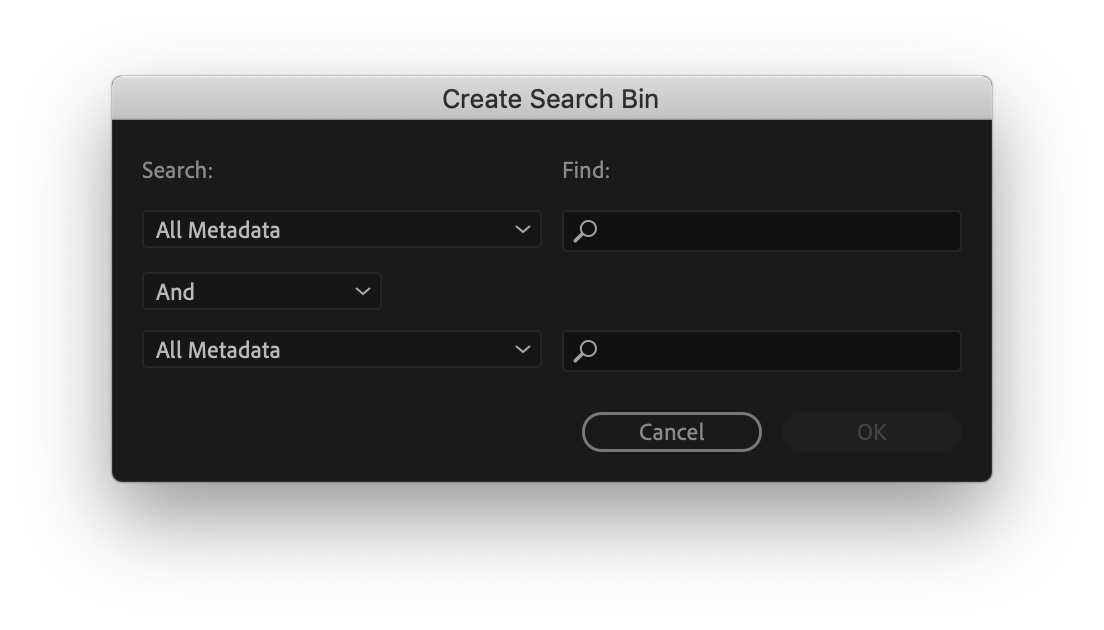Click the chevron arrow on the first metadata dropdown
This screenshot has width=1104, height=630.
(x=522, y=230)
